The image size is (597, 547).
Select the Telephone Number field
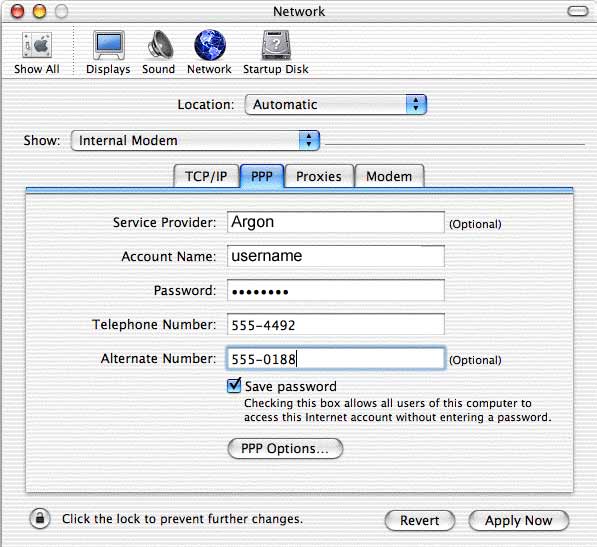[336, 324]
